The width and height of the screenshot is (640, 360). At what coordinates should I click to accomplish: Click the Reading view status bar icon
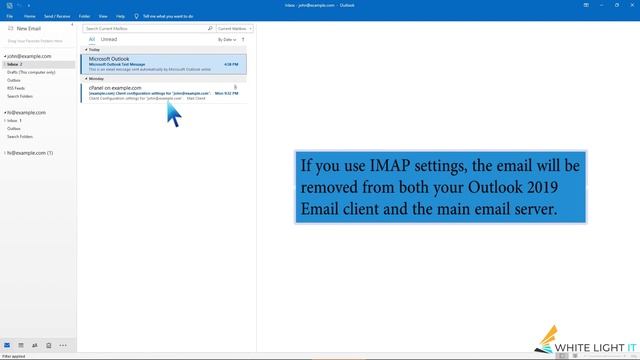click(x=575, y=356)
